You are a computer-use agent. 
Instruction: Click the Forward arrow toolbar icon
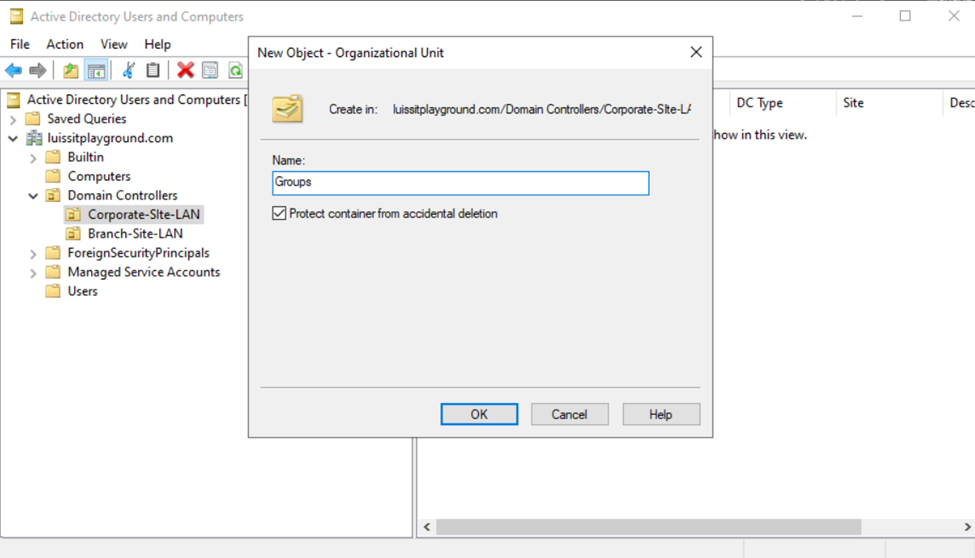pos(37,70)
